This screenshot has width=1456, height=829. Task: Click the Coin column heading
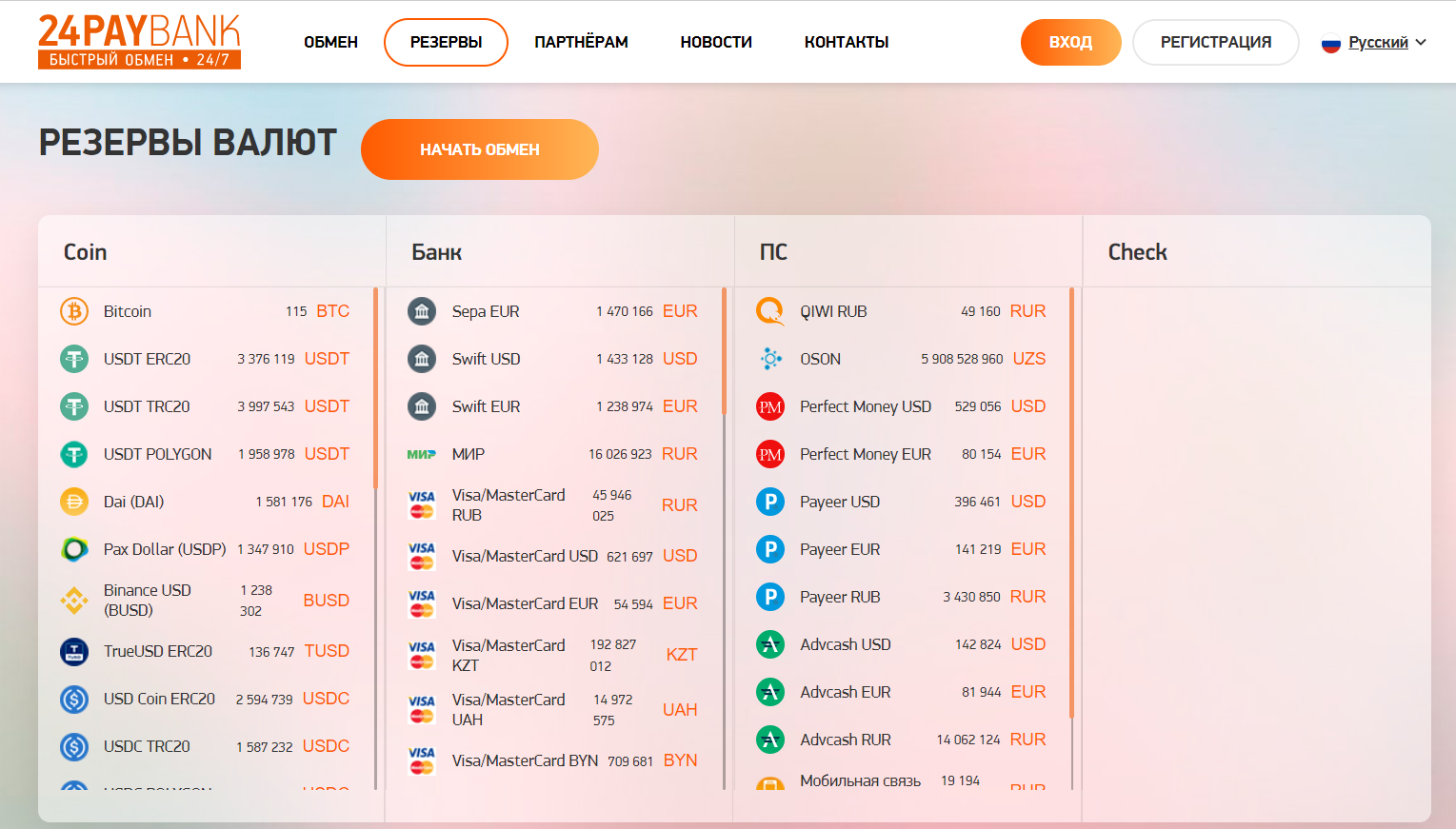pyautogui.click(x=85, y=252)
